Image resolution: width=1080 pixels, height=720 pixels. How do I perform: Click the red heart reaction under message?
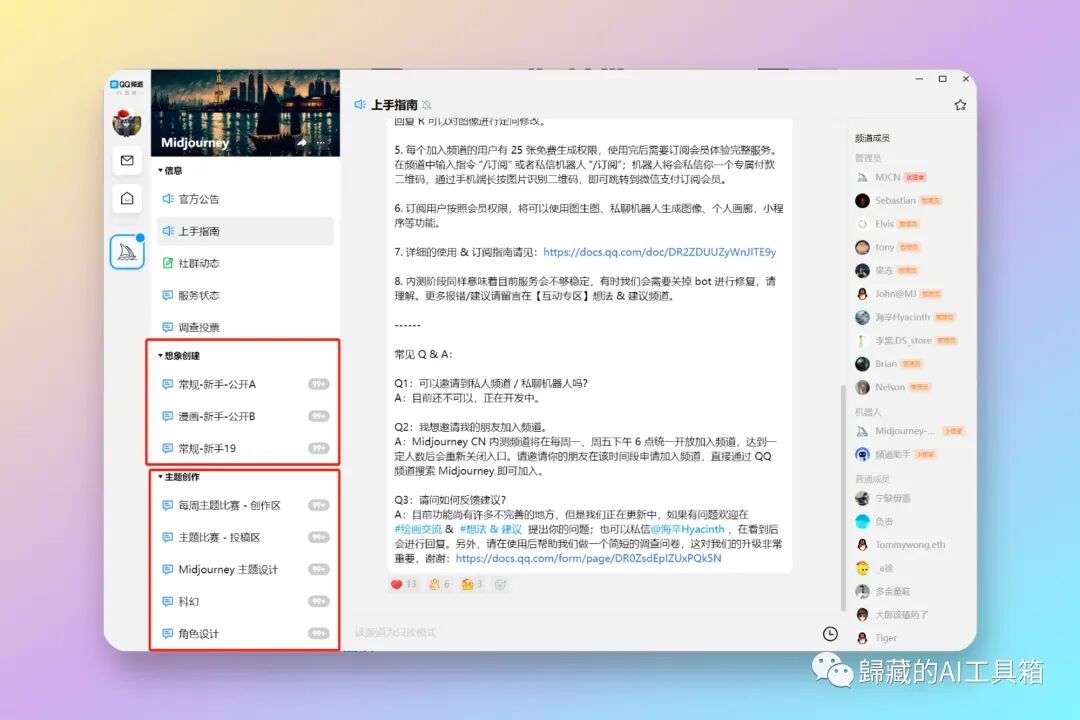403,584
